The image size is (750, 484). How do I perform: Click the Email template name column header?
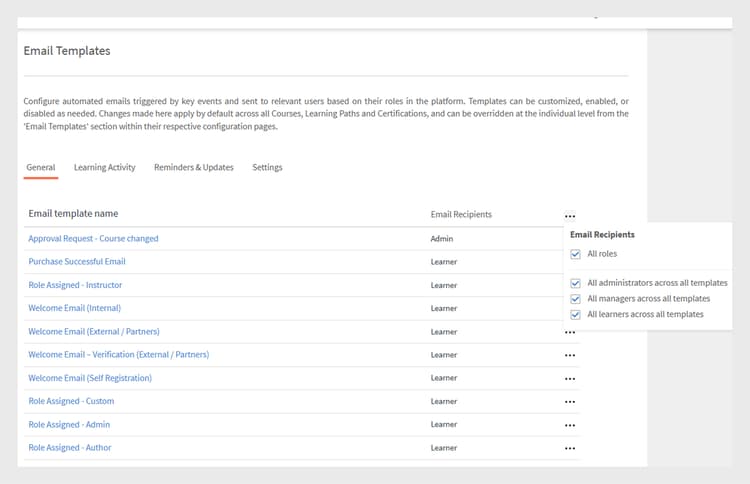pos(73,214)
